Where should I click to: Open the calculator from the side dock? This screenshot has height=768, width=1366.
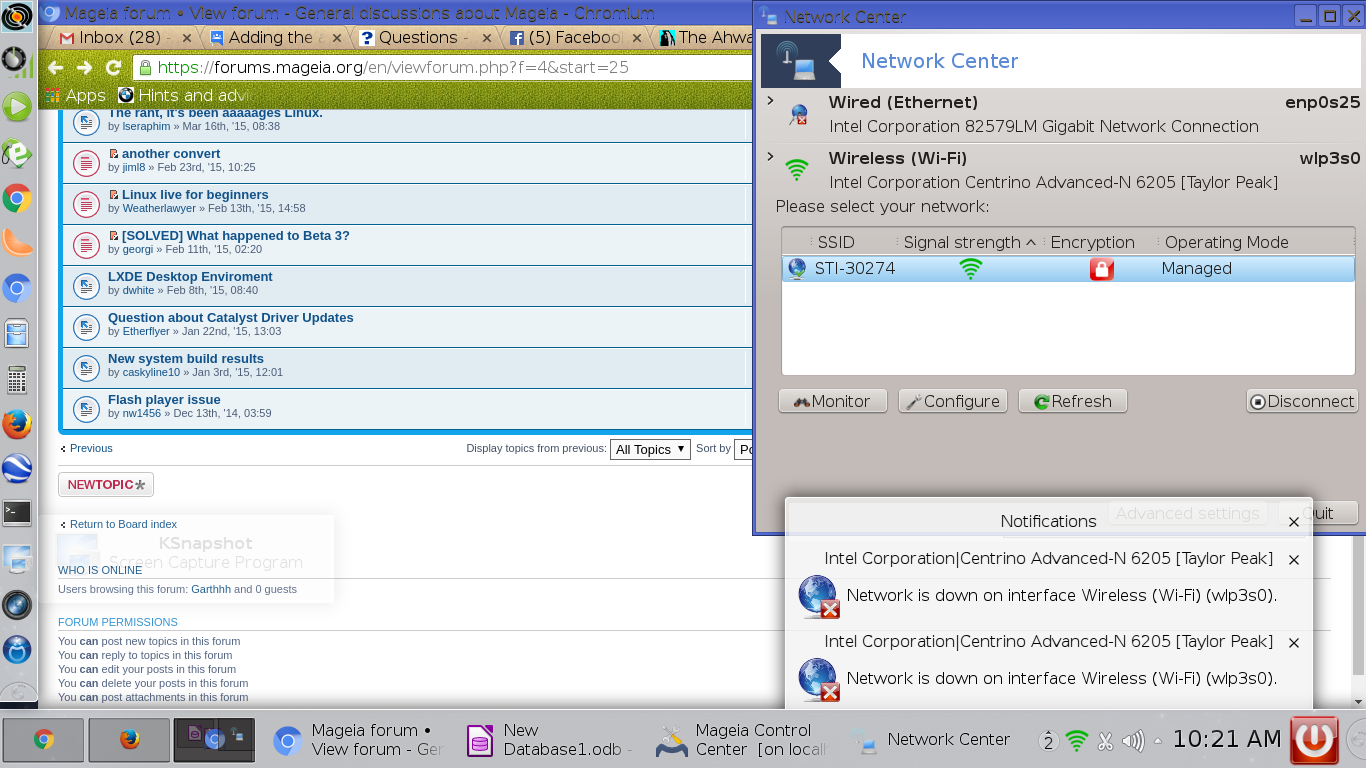click(x=16, y=380)
